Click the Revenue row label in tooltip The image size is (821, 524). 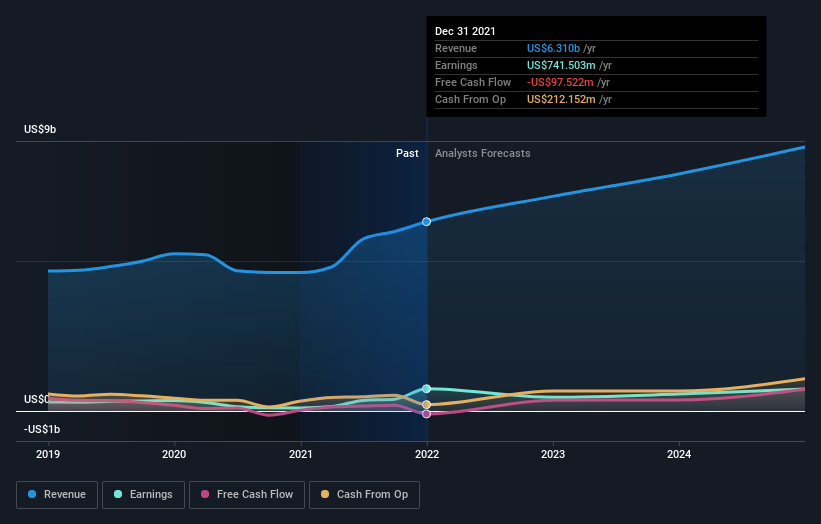(x=456, y=49)
